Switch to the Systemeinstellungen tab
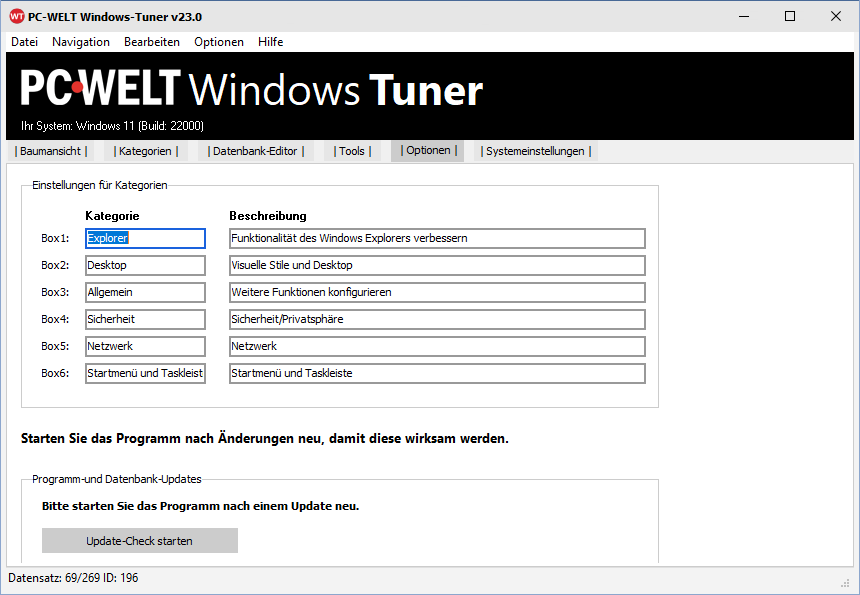 pos(535,151)
